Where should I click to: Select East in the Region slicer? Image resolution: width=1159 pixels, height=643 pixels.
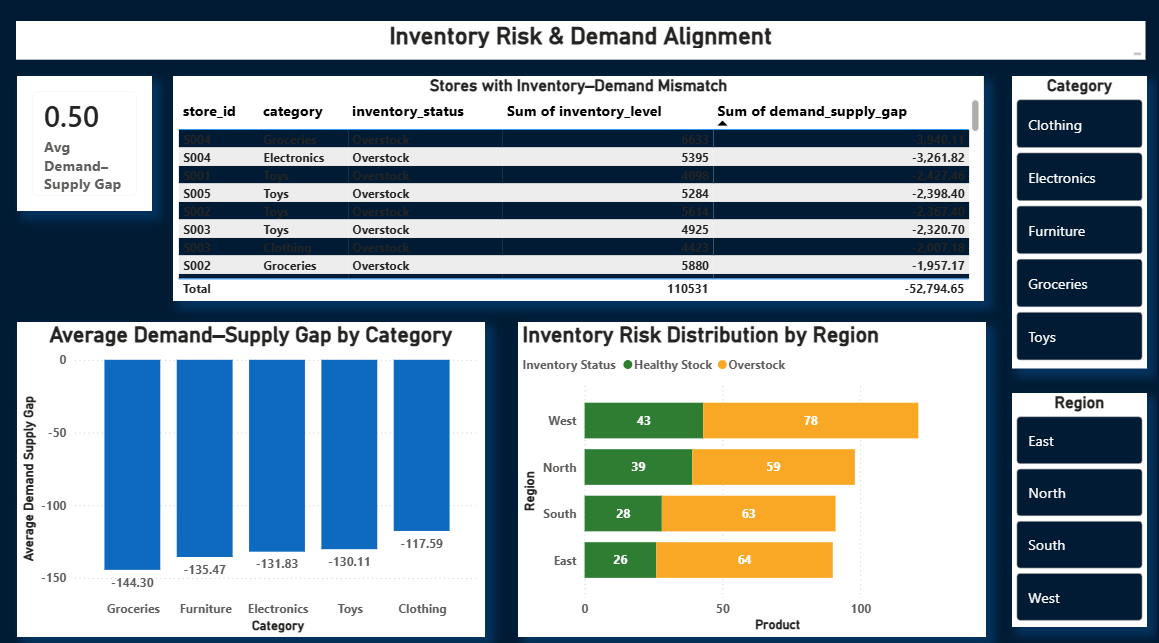1079,441
